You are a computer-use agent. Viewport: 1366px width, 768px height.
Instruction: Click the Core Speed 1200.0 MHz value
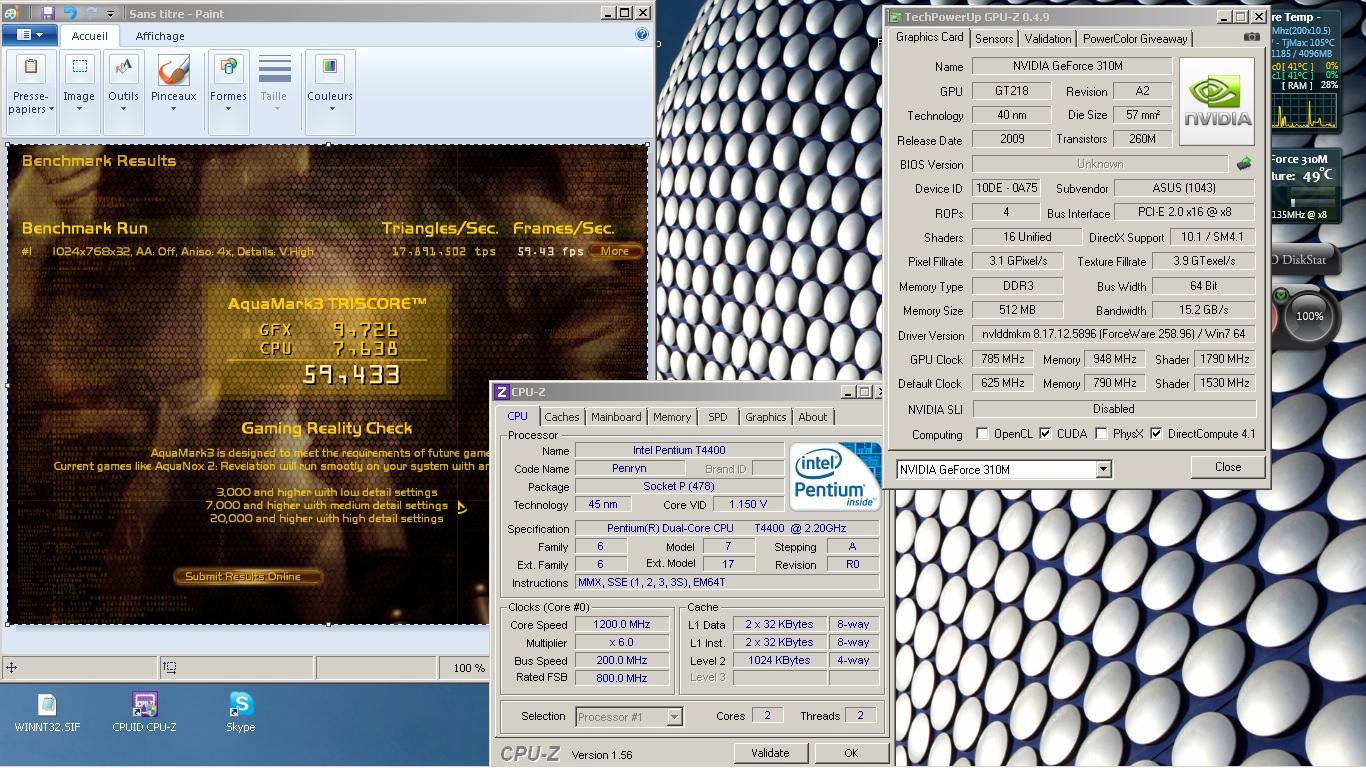coord(622,624)
